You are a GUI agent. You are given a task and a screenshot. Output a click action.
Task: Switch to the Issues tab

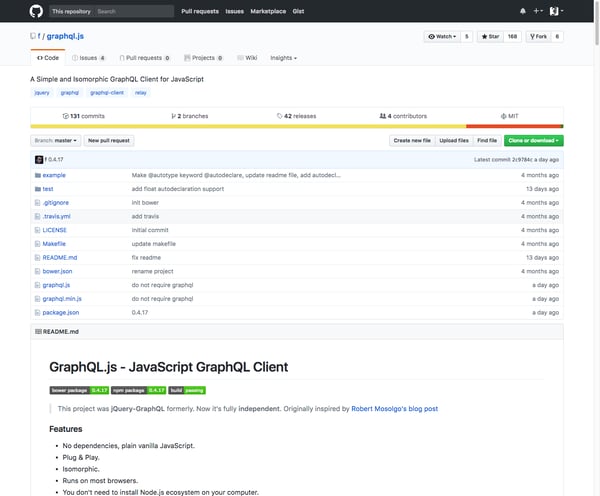click(88, 58)
